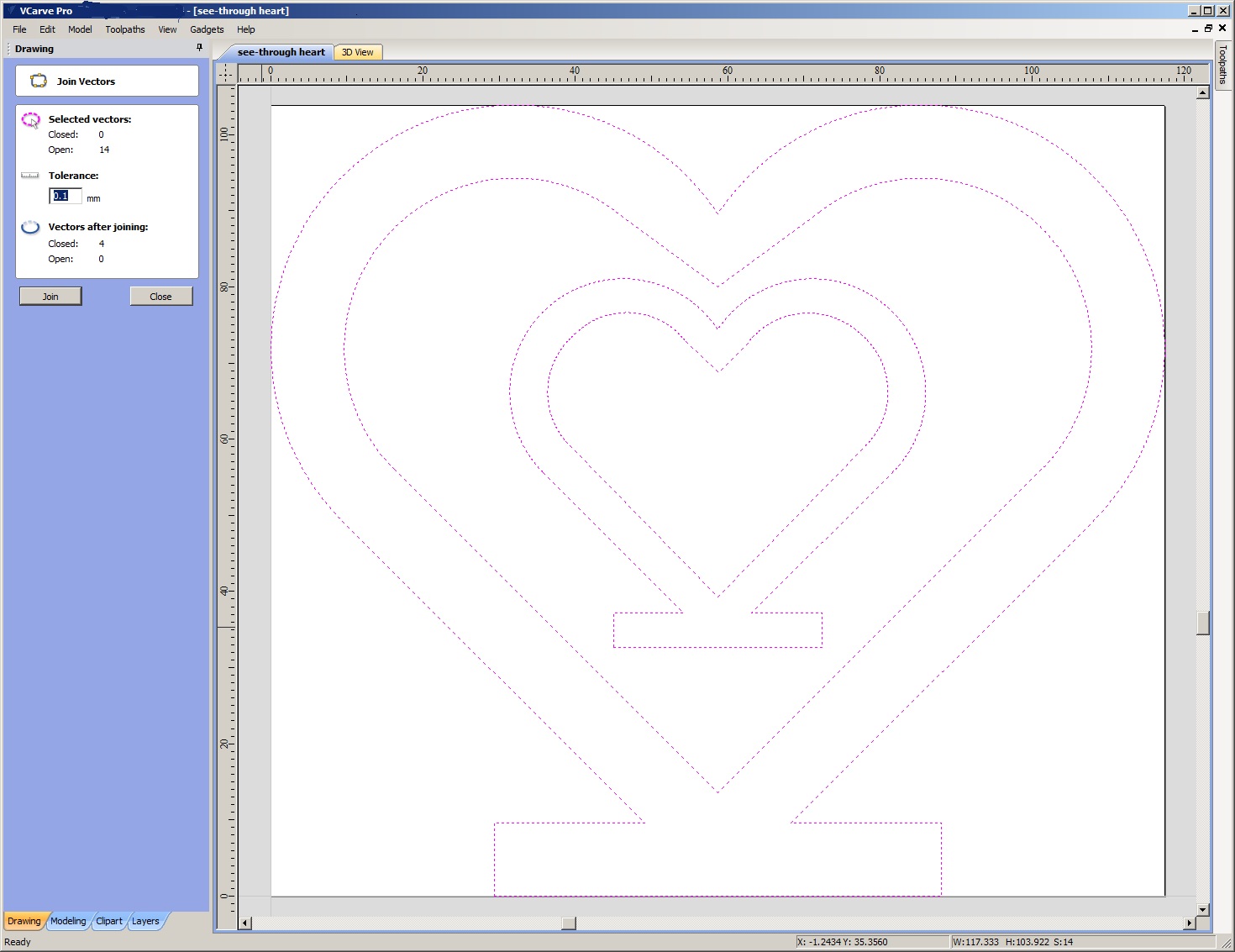
Task: Switch to the 3D View tab
Action: 358,52
